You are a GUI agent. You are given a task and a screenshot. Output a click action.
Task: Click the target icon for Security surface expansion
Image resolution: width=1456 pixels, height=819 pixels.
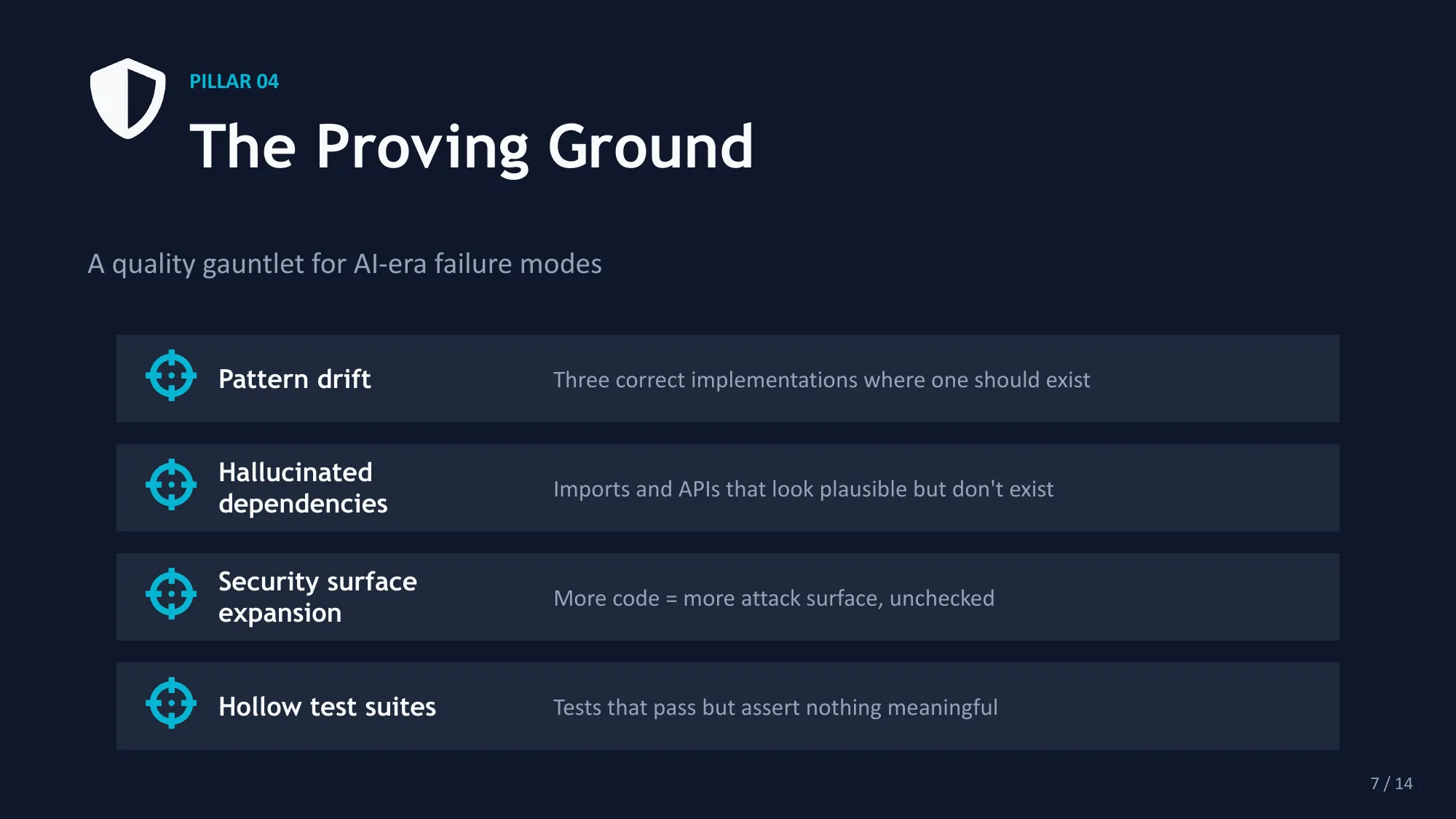point(171,594)
